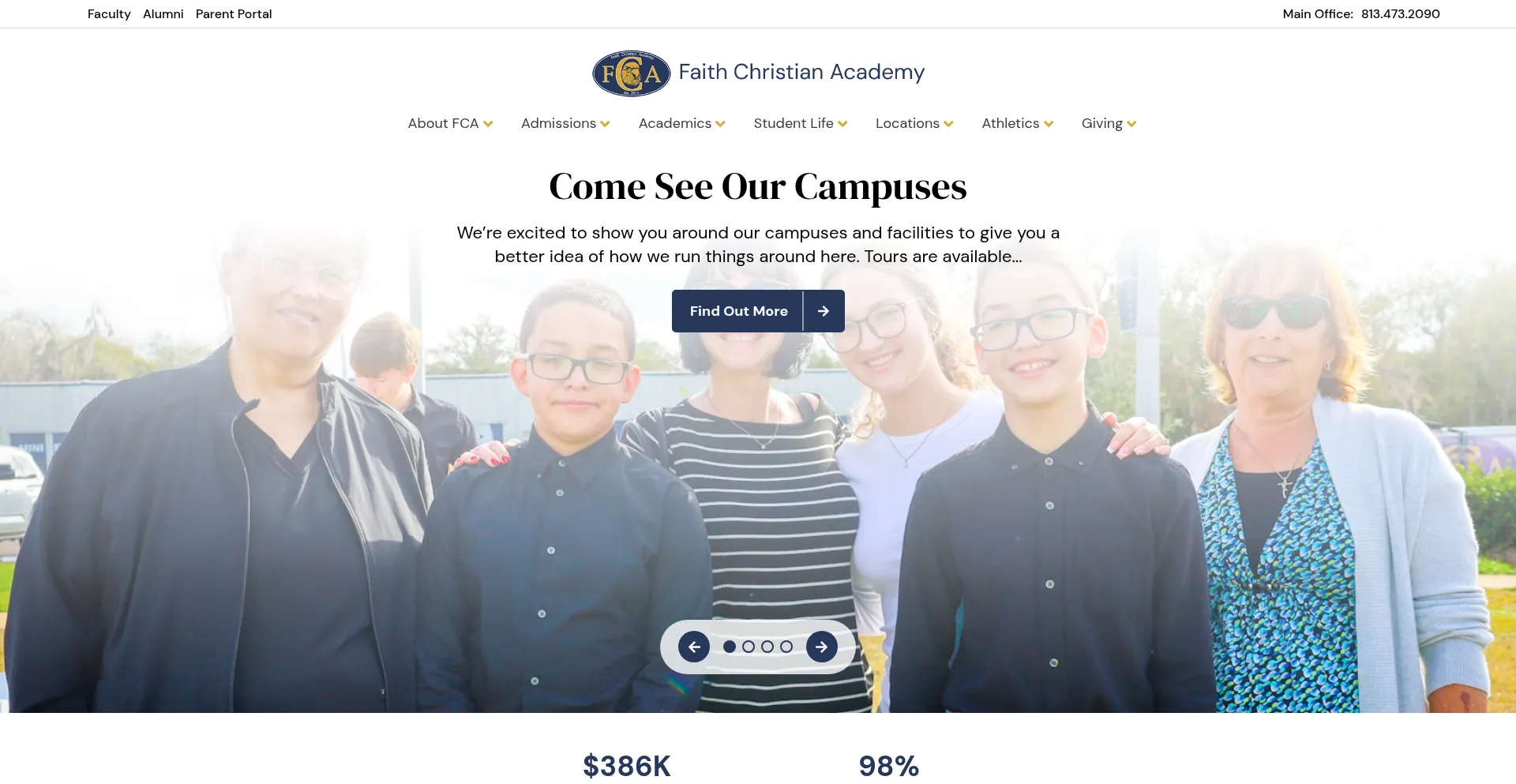1516x784 pixels.
Task: Click the FCA crest logo
Action: [631, 73]
